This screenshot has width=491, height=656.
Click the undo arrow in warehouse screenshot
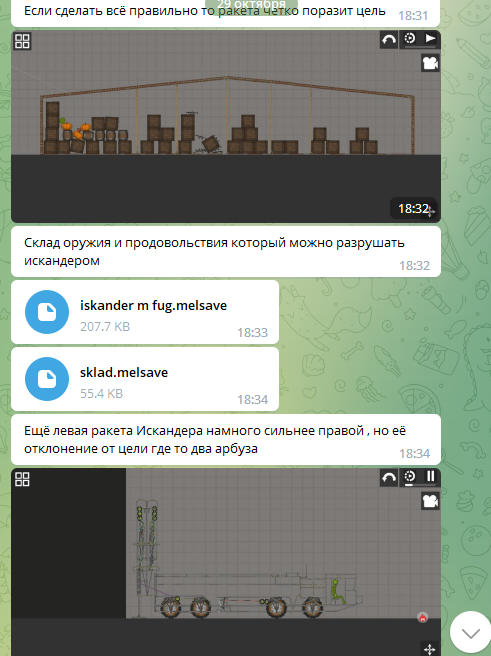(389, 40)
